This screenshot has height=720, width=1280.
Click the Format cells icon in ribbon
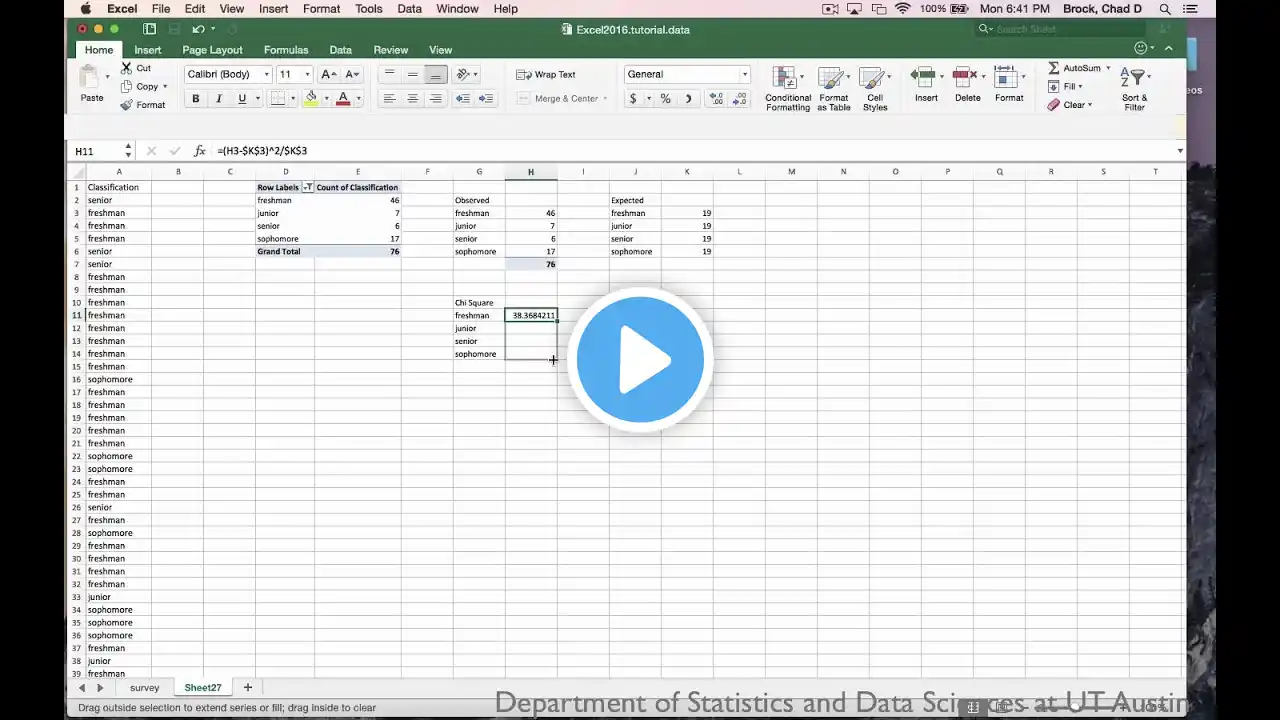[x=1008, y=78]
